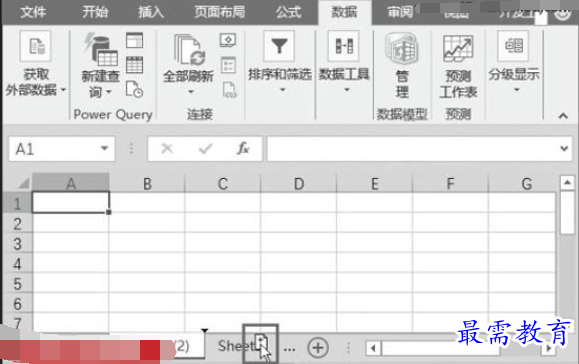Click the 管理 data model icon

coord(401,49)
